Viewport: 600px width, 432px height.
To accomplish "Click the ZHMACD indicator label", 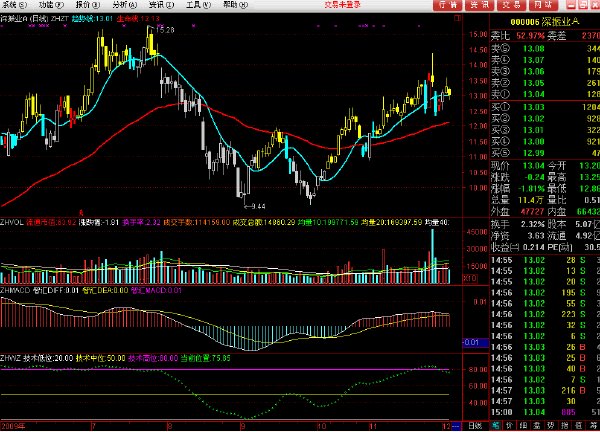I will coord(15,290).
